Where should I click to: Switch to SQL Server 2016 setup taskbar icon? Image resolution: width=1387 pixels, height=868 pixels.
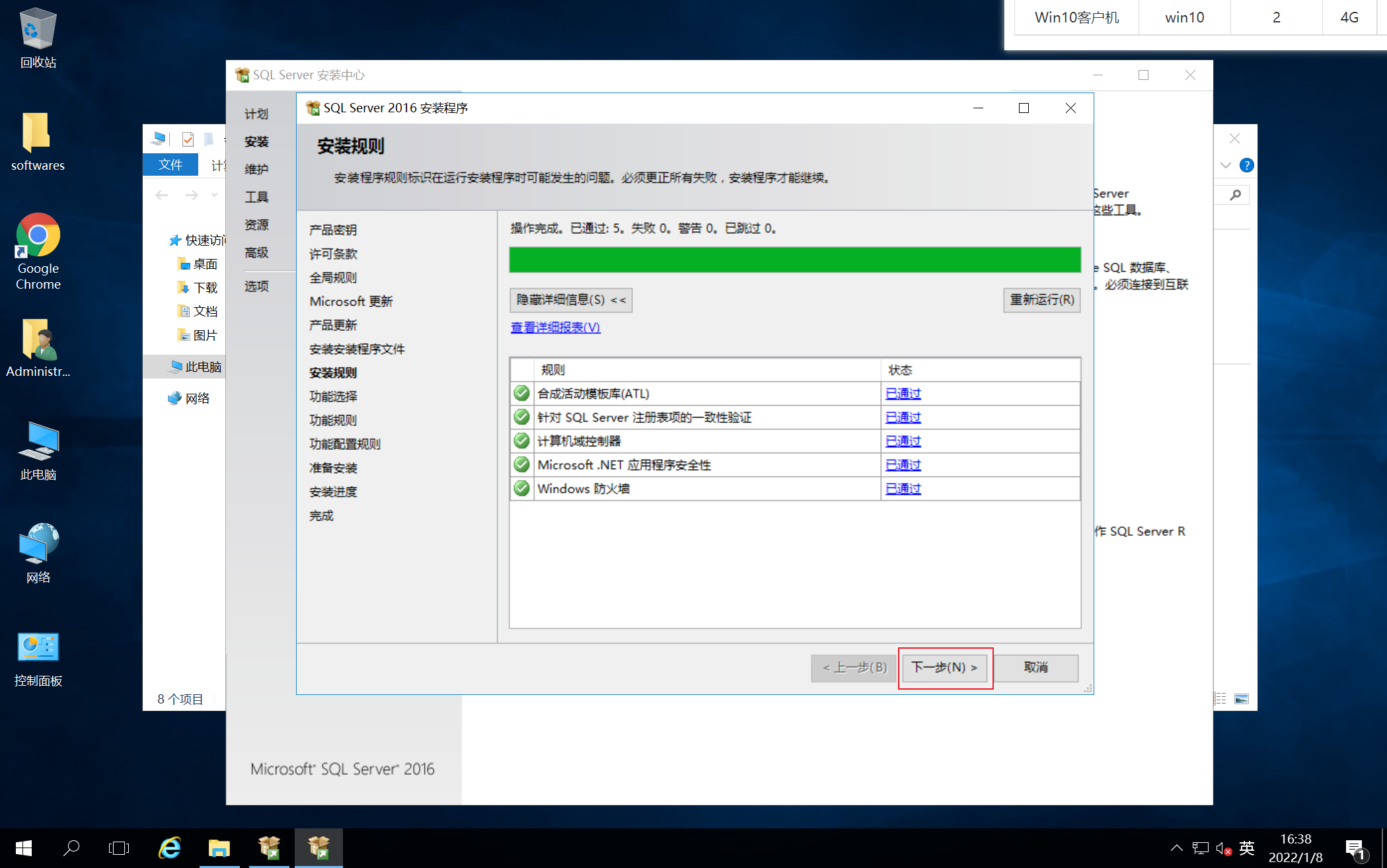pos(319,848)
